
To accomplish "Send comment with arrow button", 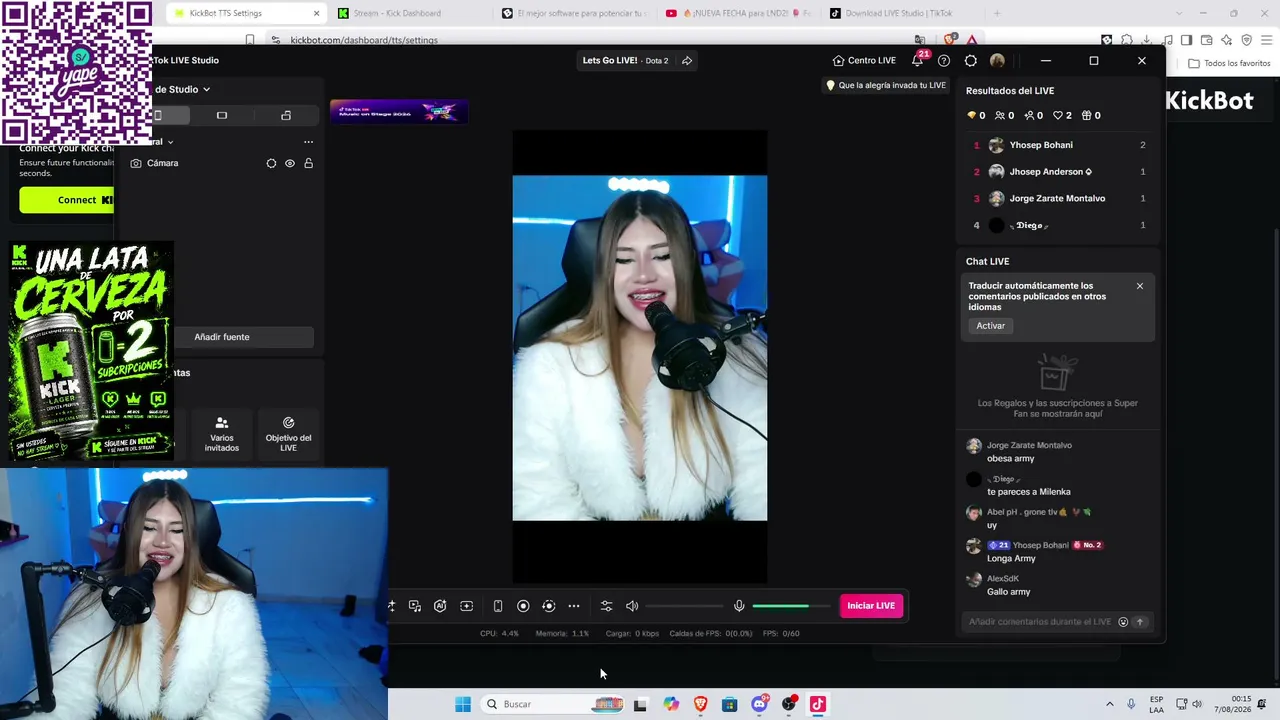I will 1139,622.
